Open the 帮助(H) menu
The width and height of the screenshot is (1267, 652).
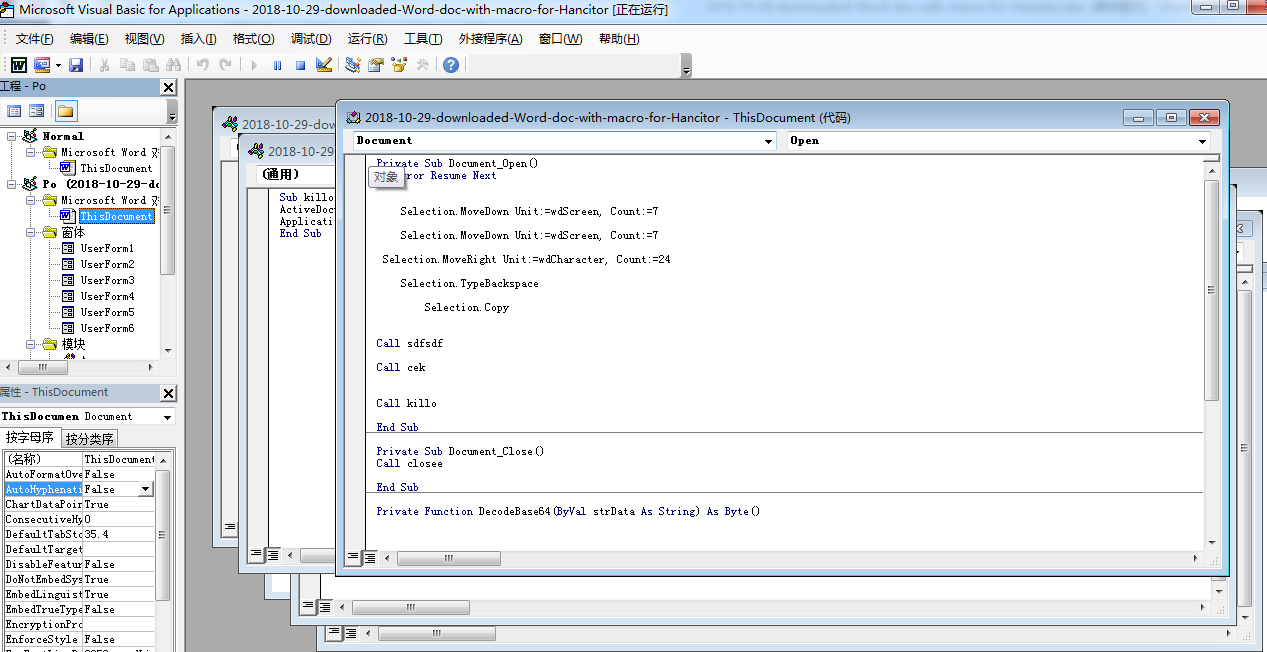619,39
